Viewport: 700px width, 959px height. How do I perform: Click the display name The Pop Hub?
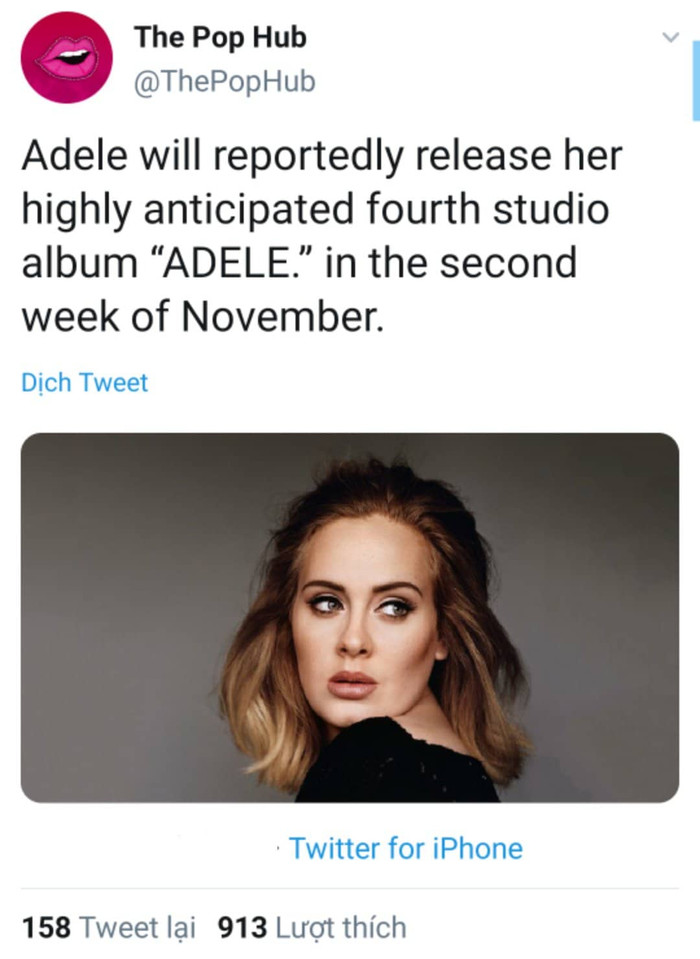[x=220, y=37]
